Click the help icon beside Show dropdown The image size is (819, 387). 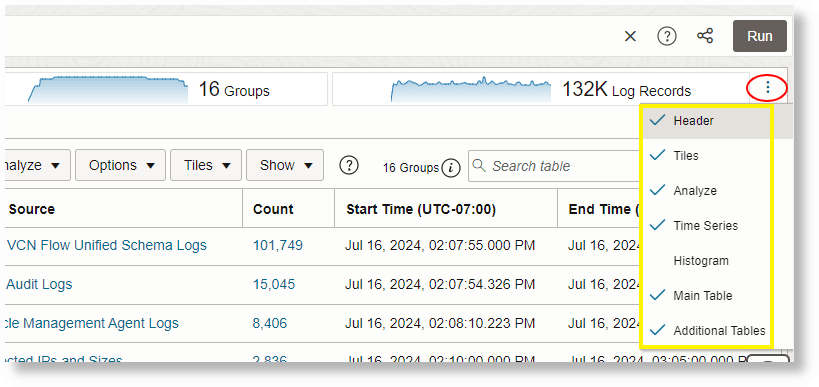349,166
